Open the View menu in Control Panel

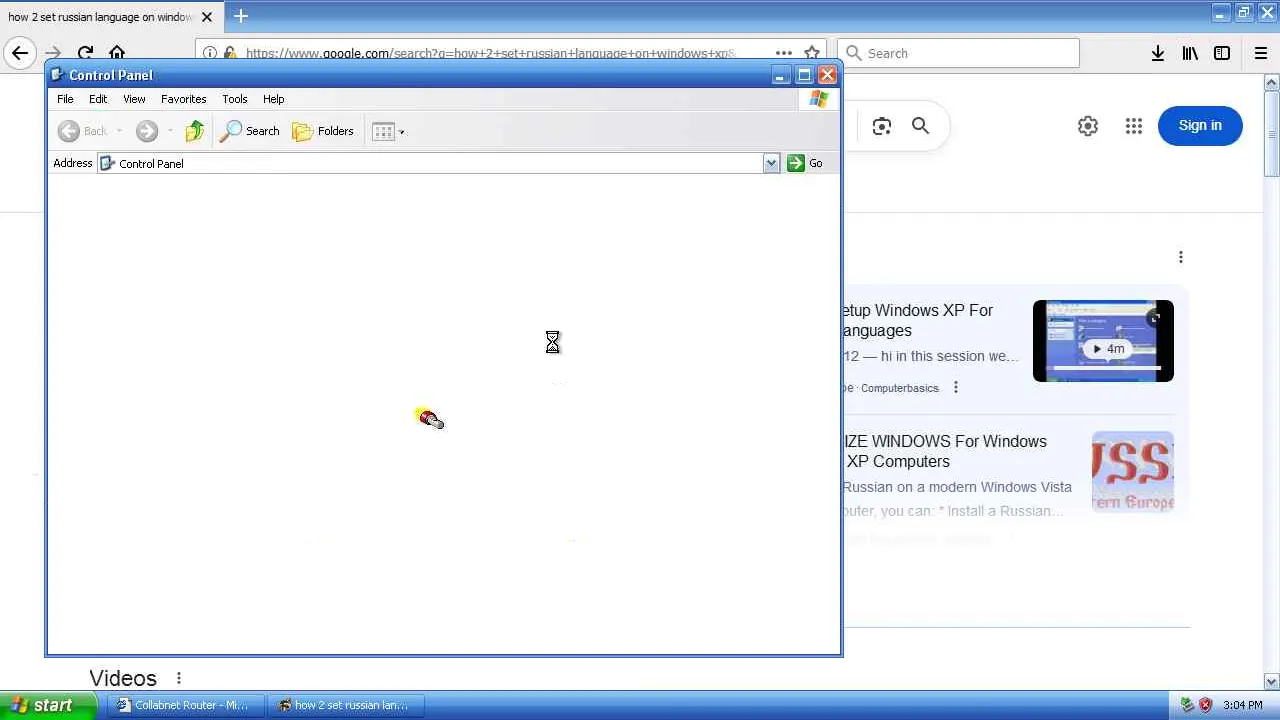click(x=134, y=99)
